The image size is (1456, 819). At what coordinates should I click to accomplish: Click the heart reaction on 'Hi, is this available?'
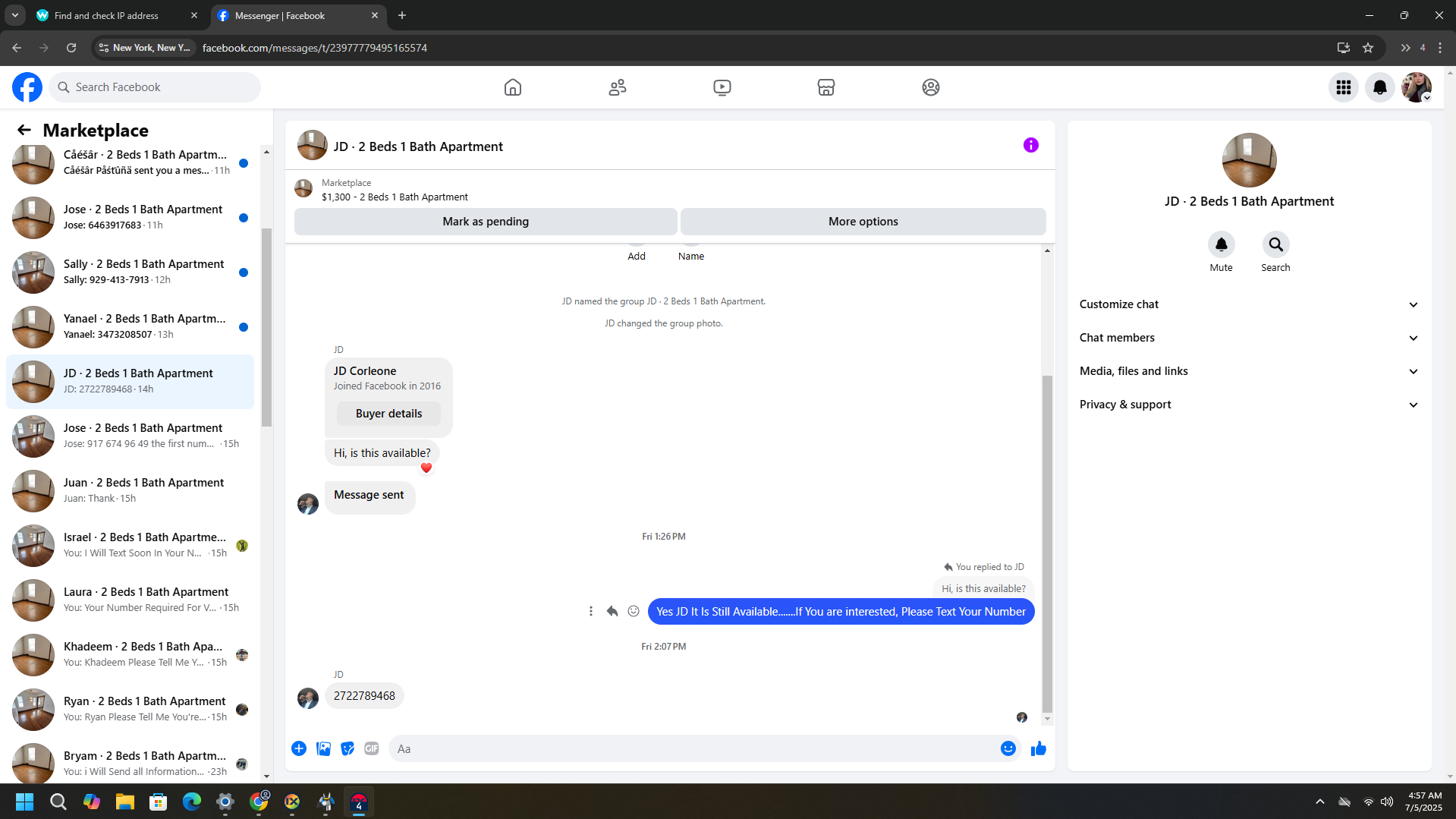pyautogui.click(x=426, y=468)
